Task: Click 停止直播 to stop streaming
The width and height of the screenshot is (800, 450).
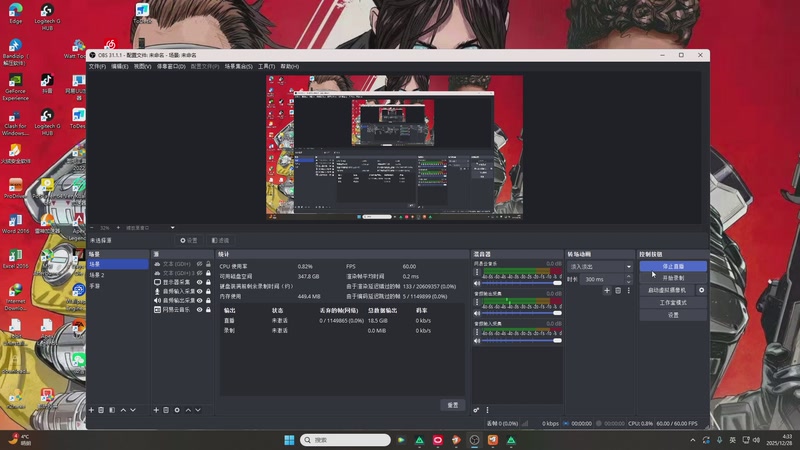Action: (x=673, y=266)
